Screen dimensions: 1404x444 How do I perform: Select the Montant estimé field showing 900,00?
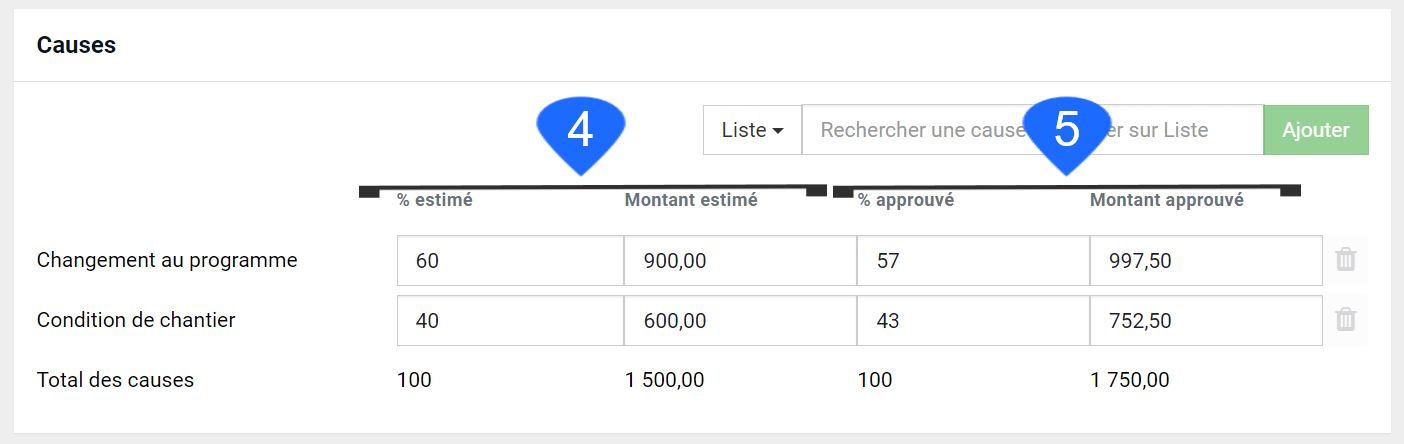pyautogui.click(x=740, y=261)
